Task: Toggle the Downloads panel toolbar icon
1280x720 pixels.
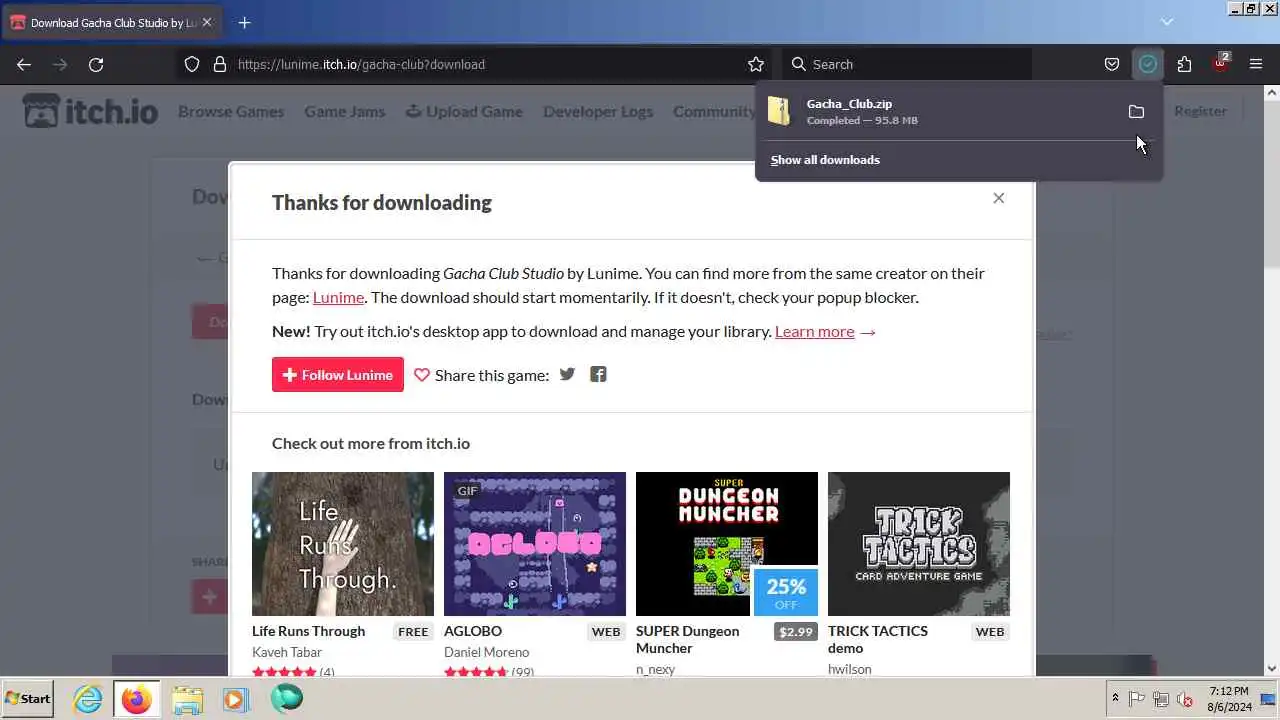Action: (1148, 64)
